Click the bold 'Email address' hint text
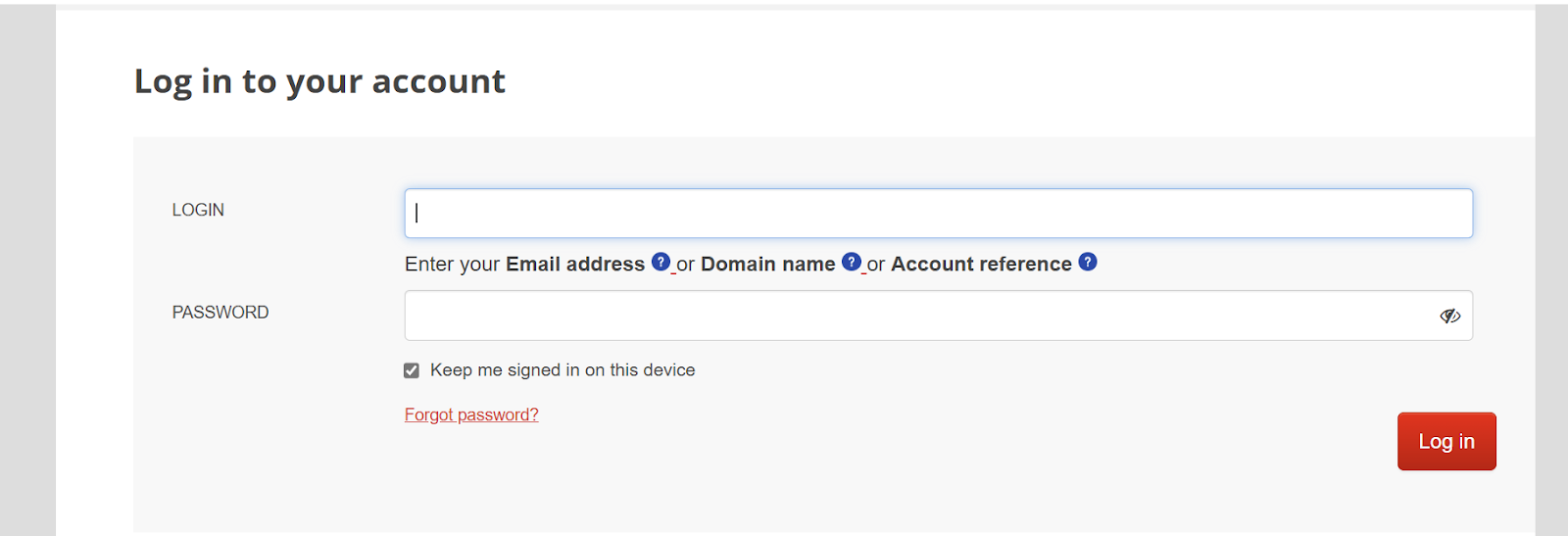1568x536 pixels. pyautogui.click(x=574, y=265)
